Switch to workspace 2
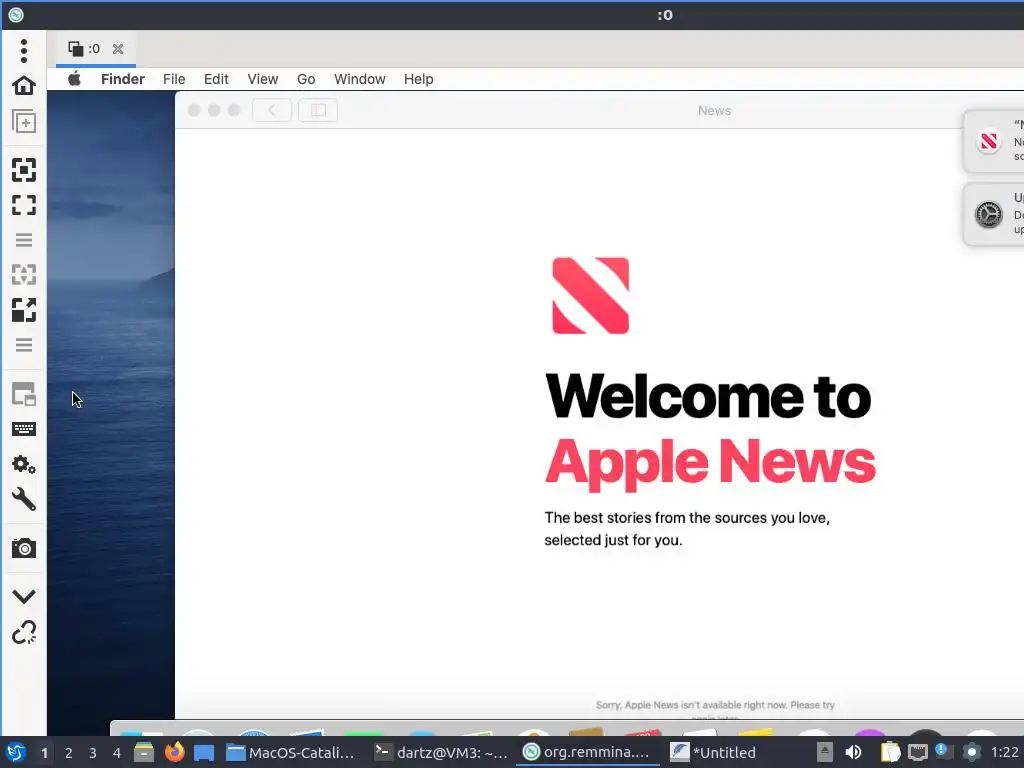1024x768 pixels. click(x=69, y=753)
